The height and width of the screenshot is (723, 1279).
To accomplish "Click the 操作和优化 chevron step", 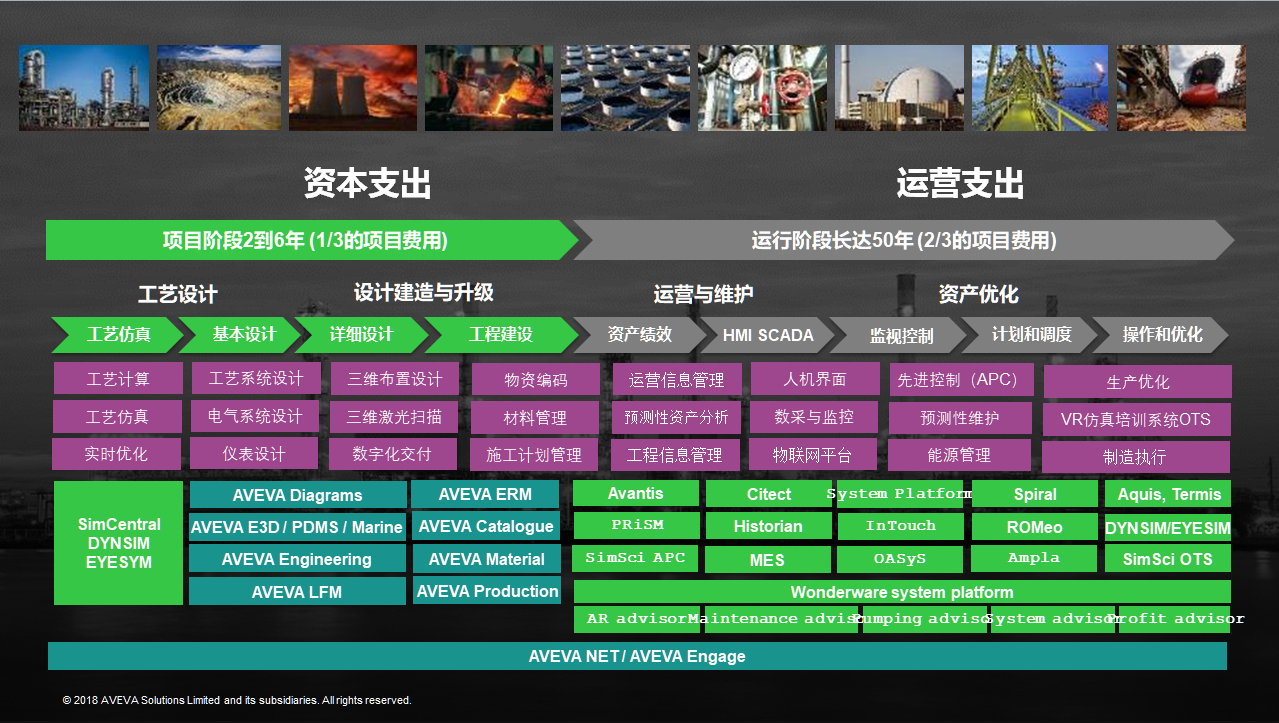I will pos(1161,335).
